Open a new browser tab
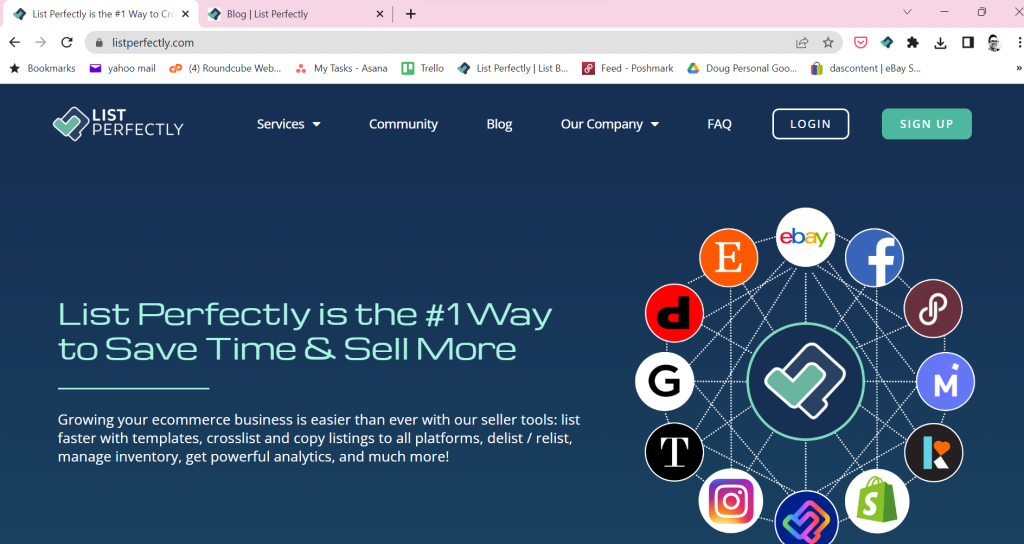 pyautogui.click(x=411, y=14)
